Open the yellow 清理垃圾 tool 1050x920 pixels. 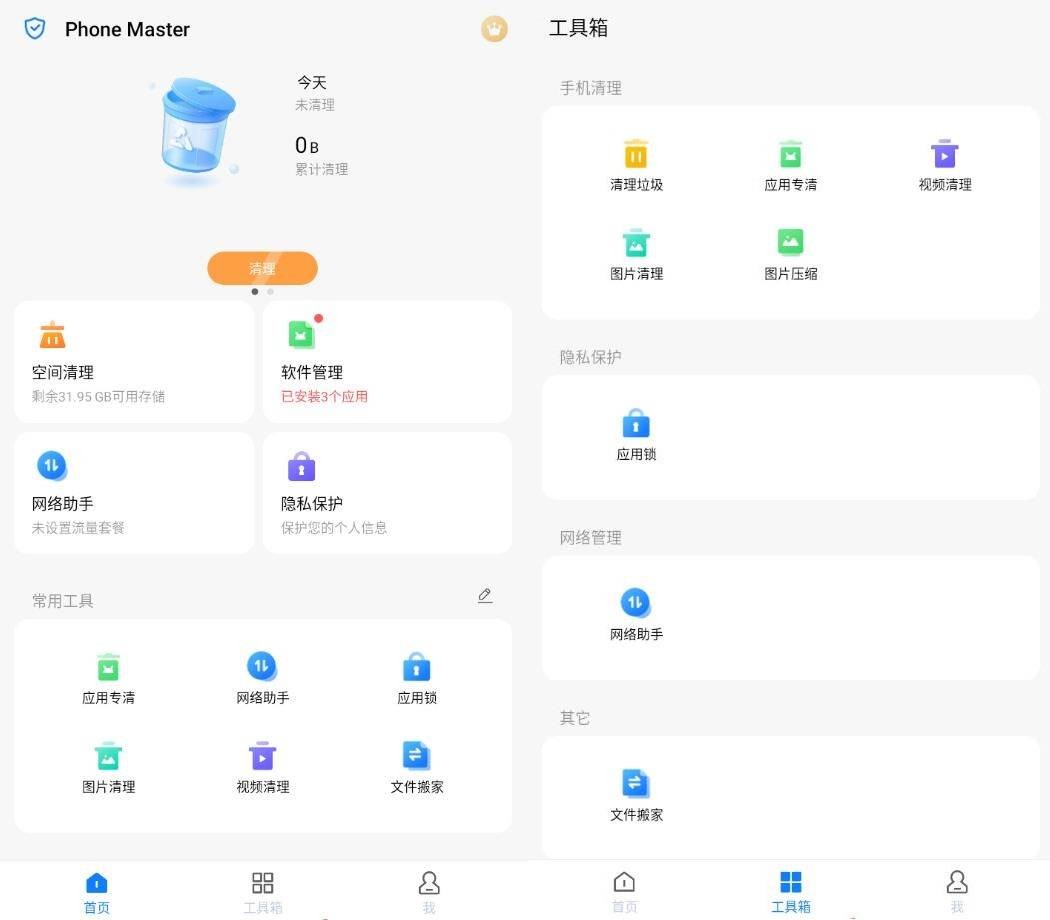[x=636, y=165]
